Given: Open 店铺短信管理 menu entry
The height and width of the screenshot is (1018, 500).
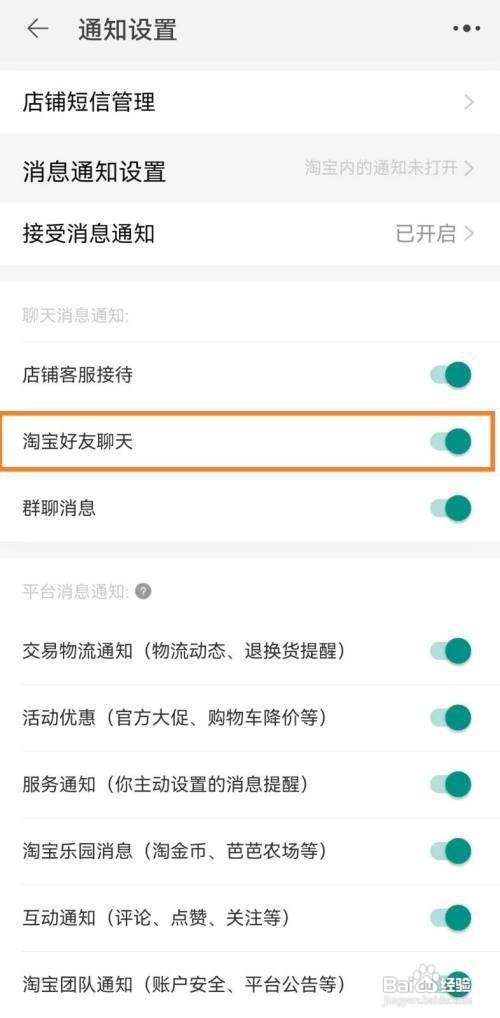Looking at the screenshot, I should tap(250, 103).
